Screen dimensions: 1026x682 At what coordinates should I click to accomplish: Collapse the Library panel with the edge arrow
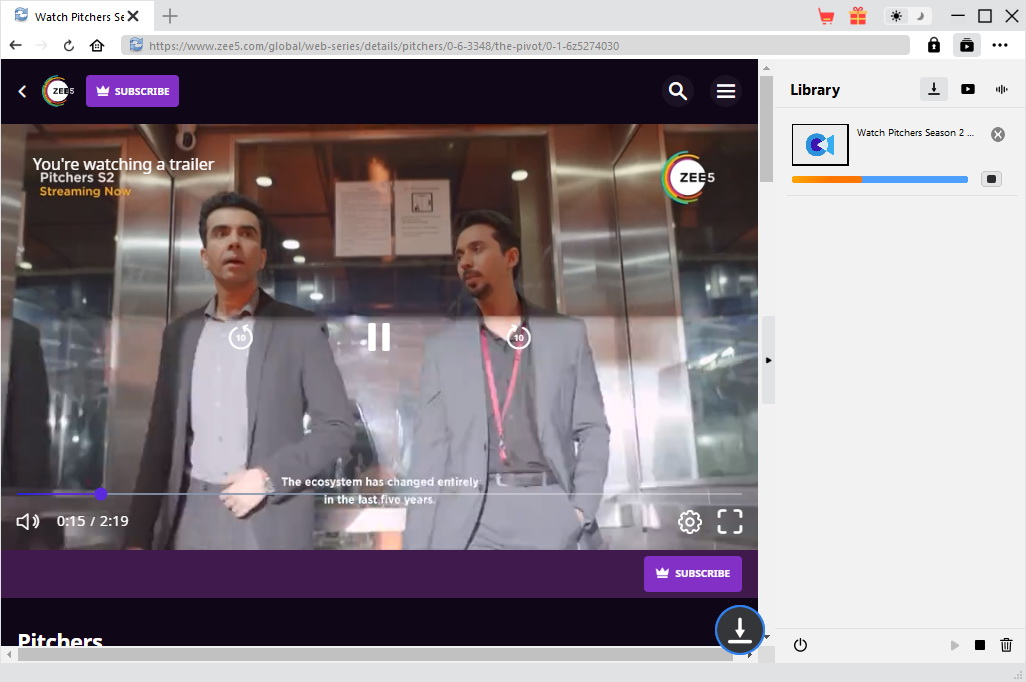point(768,360)
